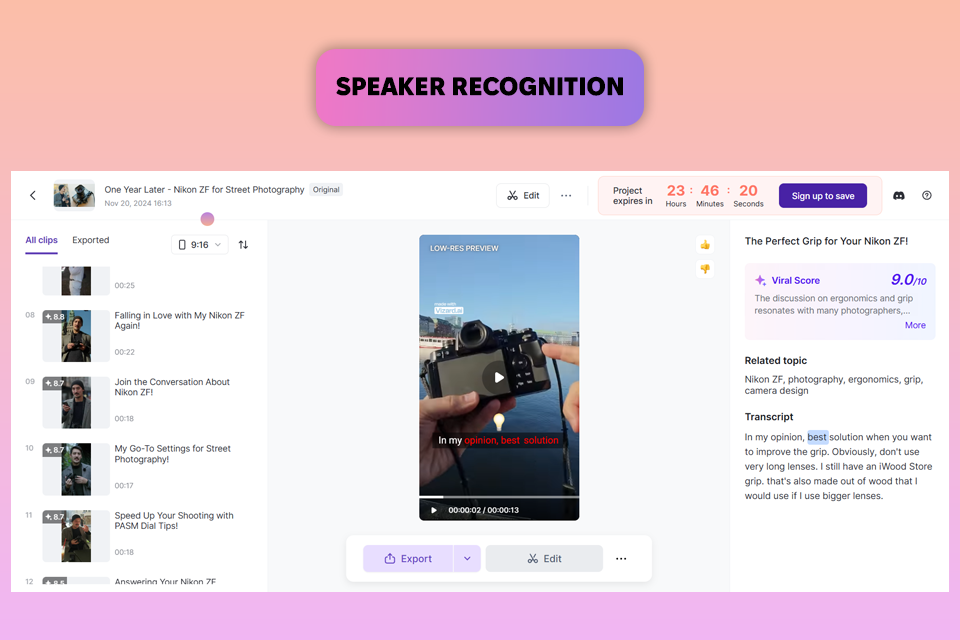Click the top bar Edit scissors button
The height and width of the screenshot is (640, 960).
523,195
